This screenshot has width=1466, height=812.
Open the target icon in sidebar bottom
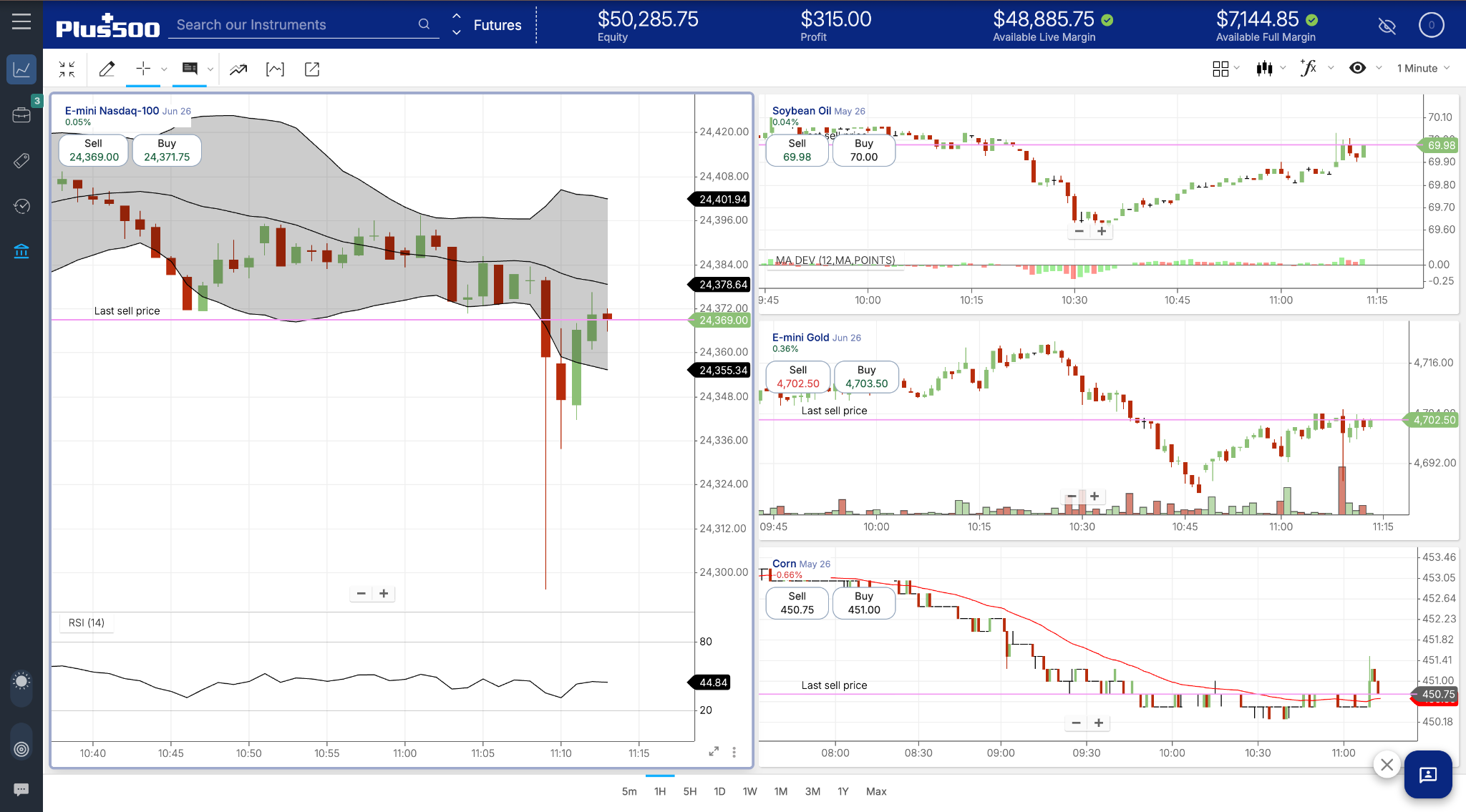[x=21, y=749]
